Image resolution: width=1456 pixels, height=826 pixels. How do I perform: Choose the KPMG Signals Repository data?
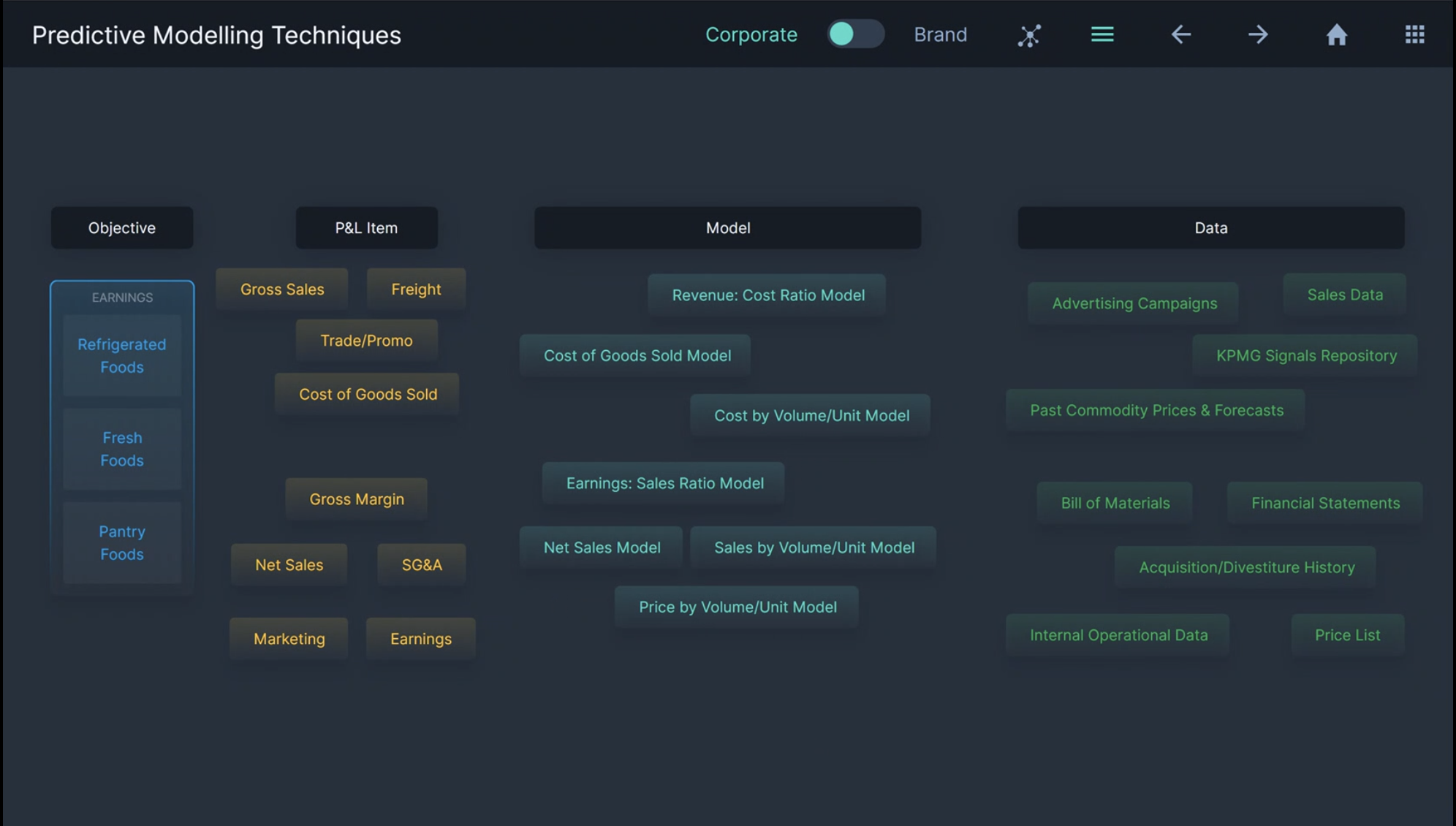click(1305, 356)
